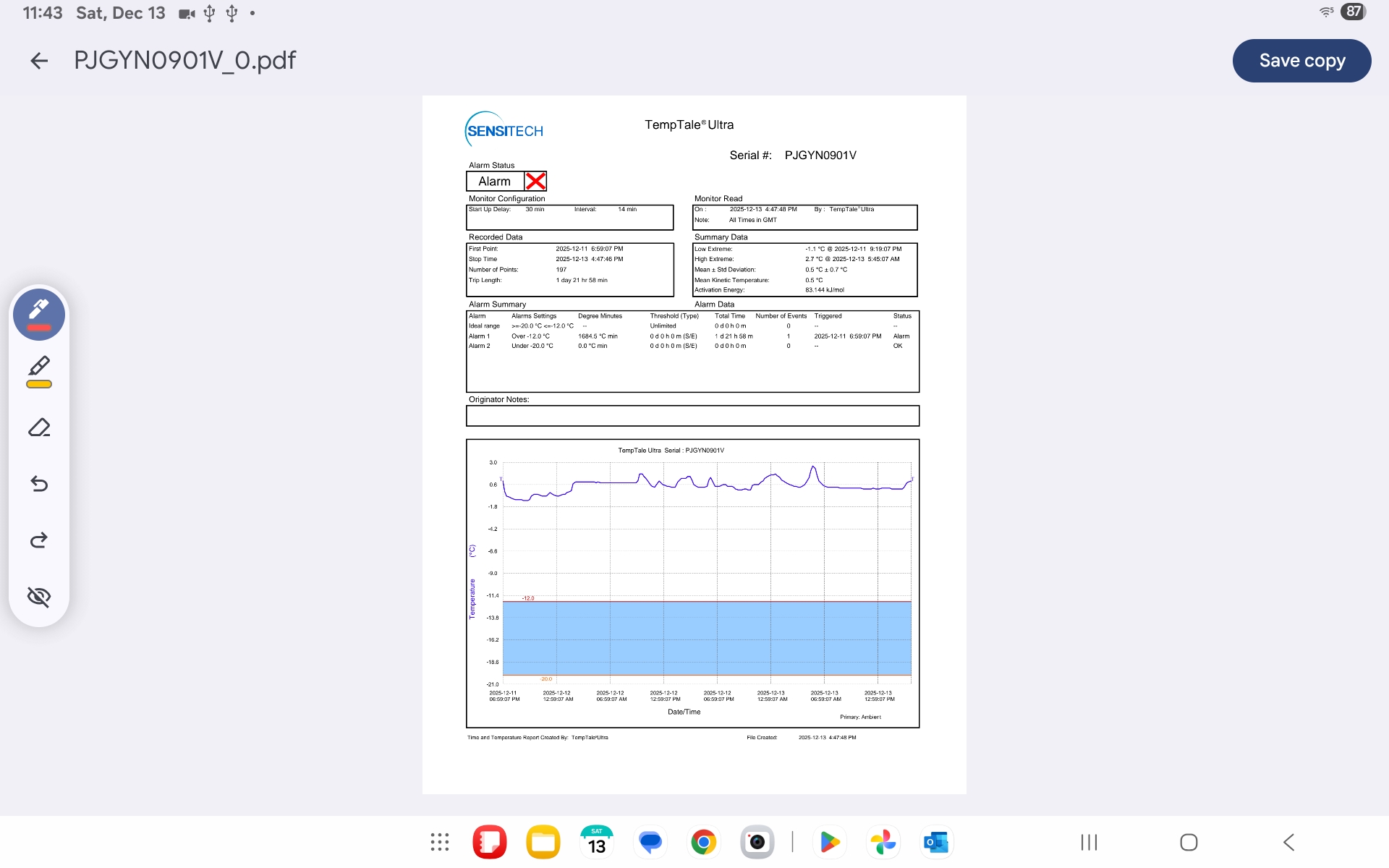Hide annotations with the eye icon

[39, 597]
